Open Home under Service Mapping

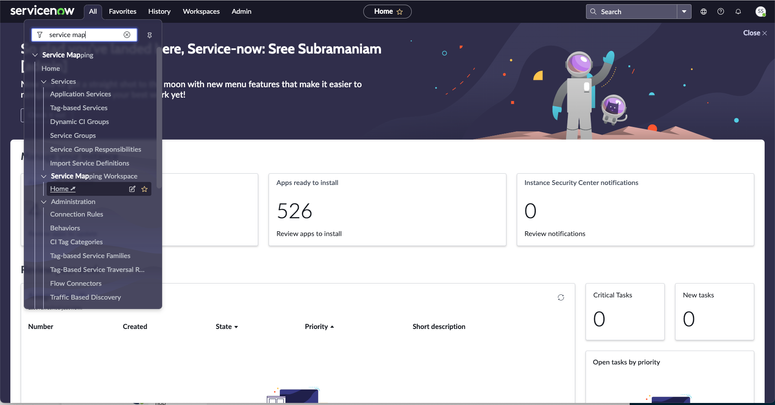50,68
